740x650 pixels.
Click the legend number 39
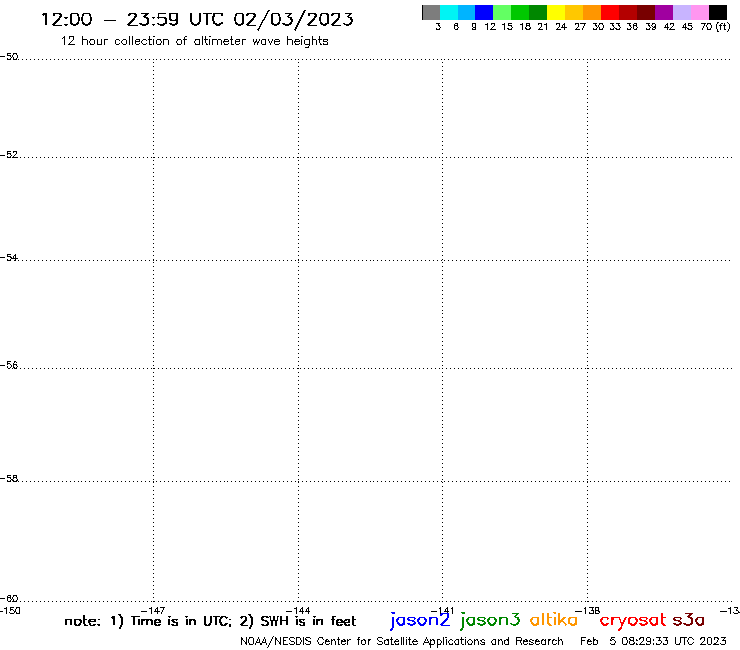pyautogui.click(x=651, y=27)
